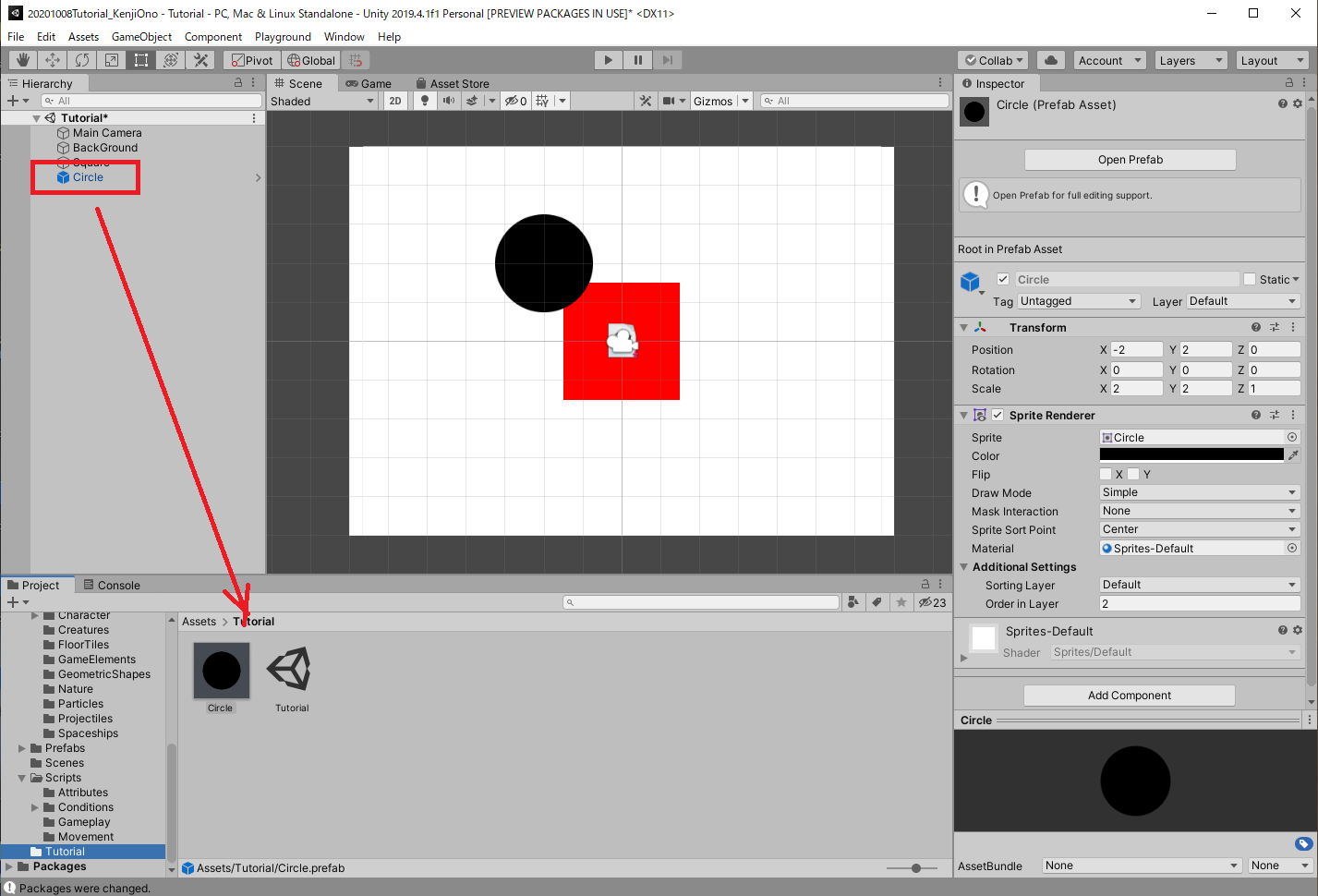Click the Open Prefab button

(x=1131, y=160)
